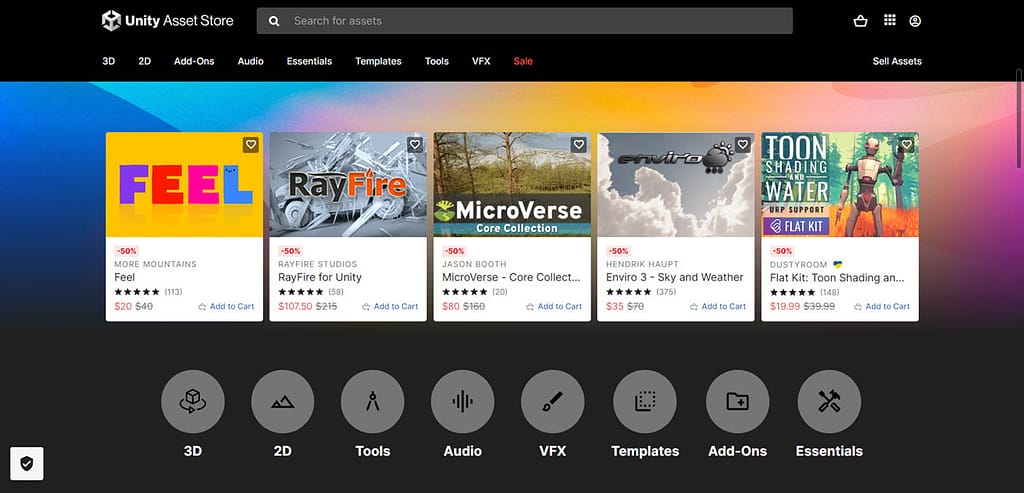Screen dimensions: 1024x493
Task: Click the -50% badge on MicroVerse
Action: coord(454,251)
